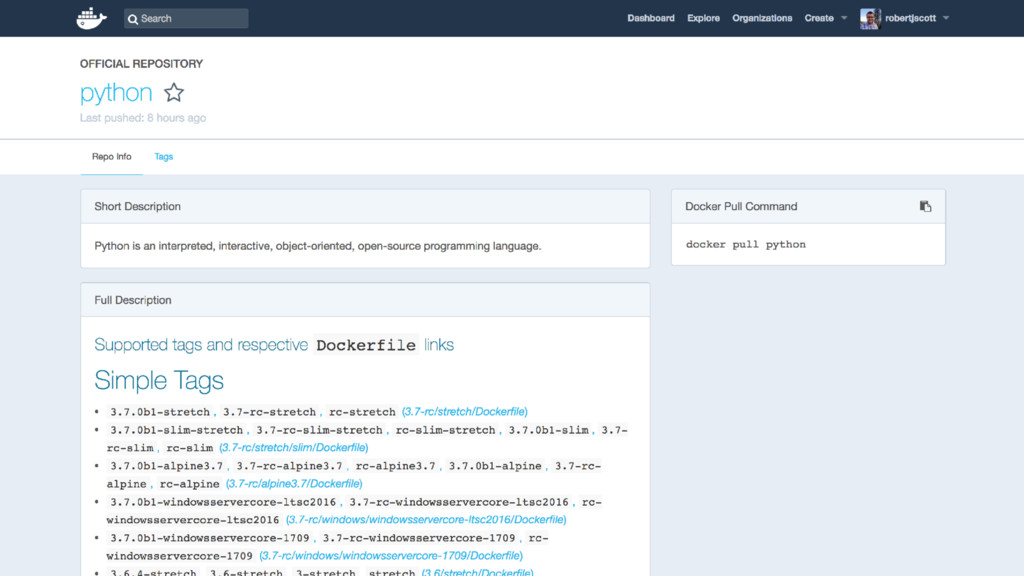Focus the Search input field
The width and height of the screenshot is (1024, 576).
186,18
